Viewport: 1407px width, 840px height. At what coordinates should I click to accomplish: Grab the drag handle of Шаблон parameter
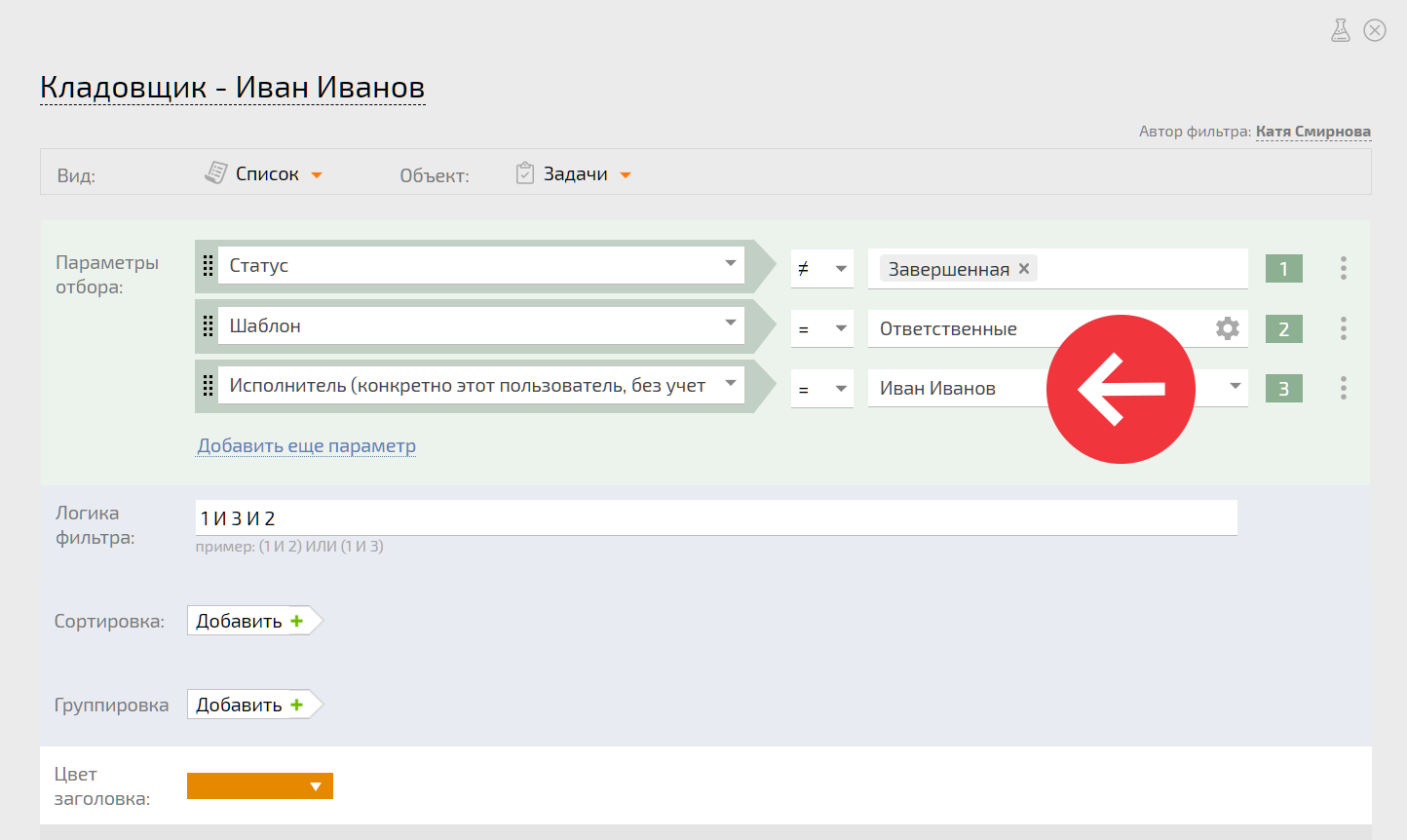point(208,325)
